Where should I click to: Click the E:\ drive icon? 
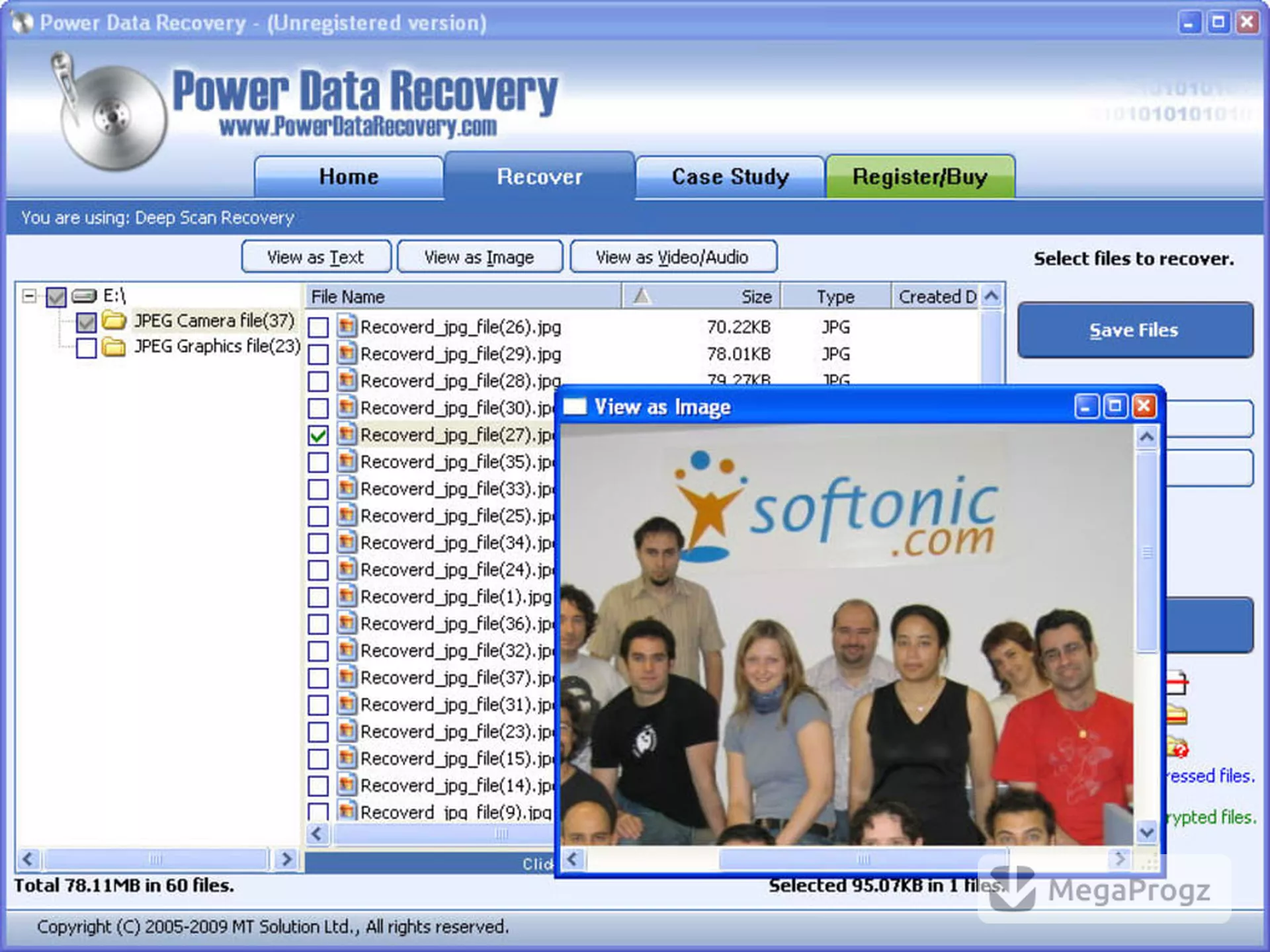coord(85,296)
